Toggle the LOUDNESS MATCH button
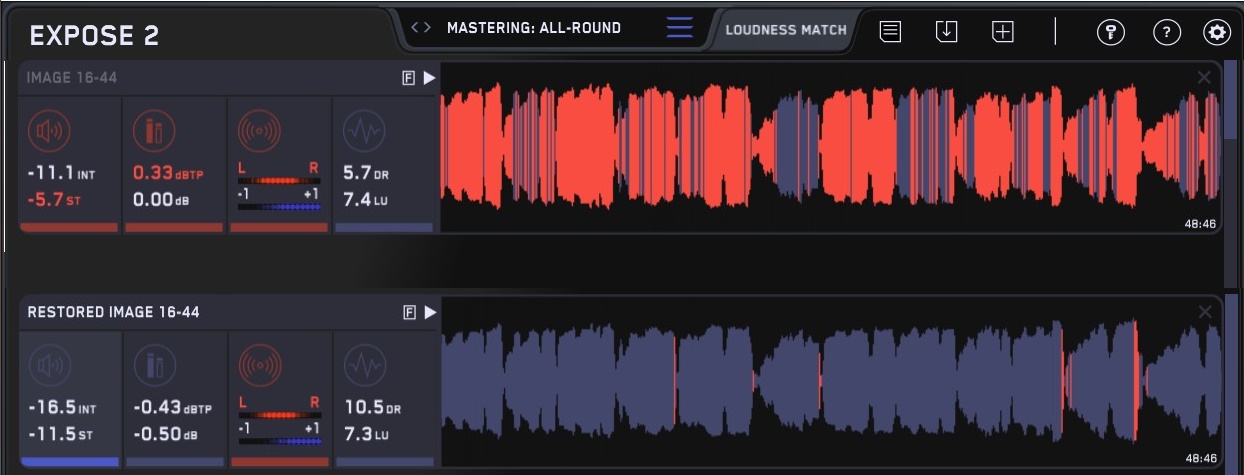 [785, 29]
